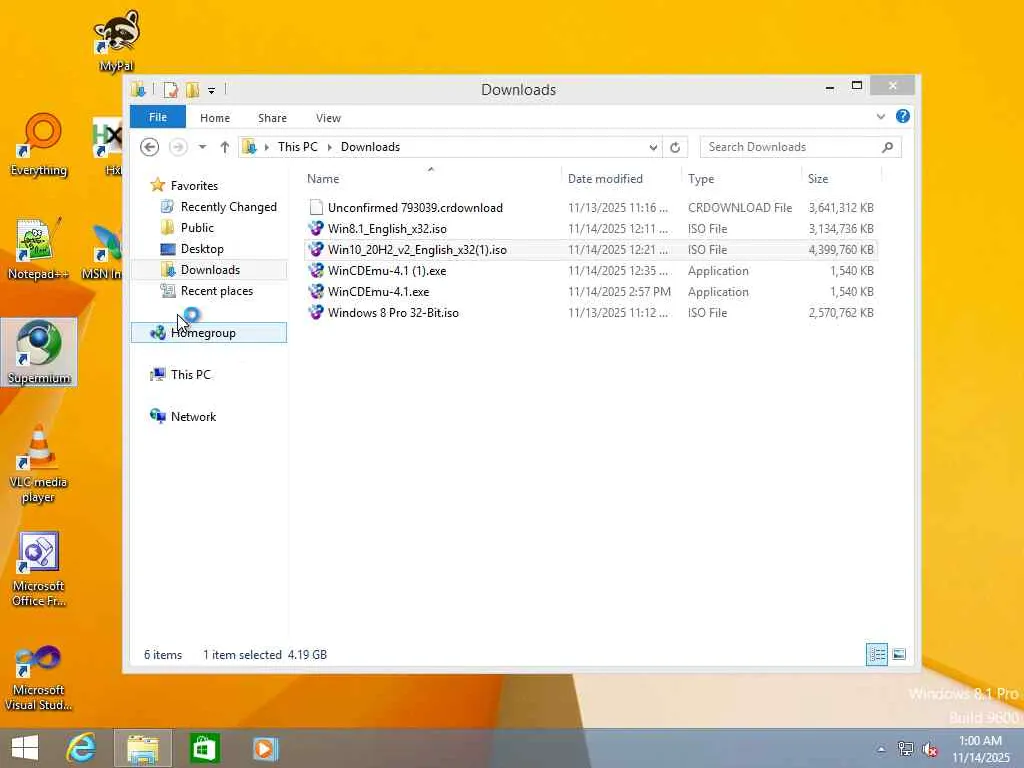Go back with the Back arrow

click(x=150, y=147)
